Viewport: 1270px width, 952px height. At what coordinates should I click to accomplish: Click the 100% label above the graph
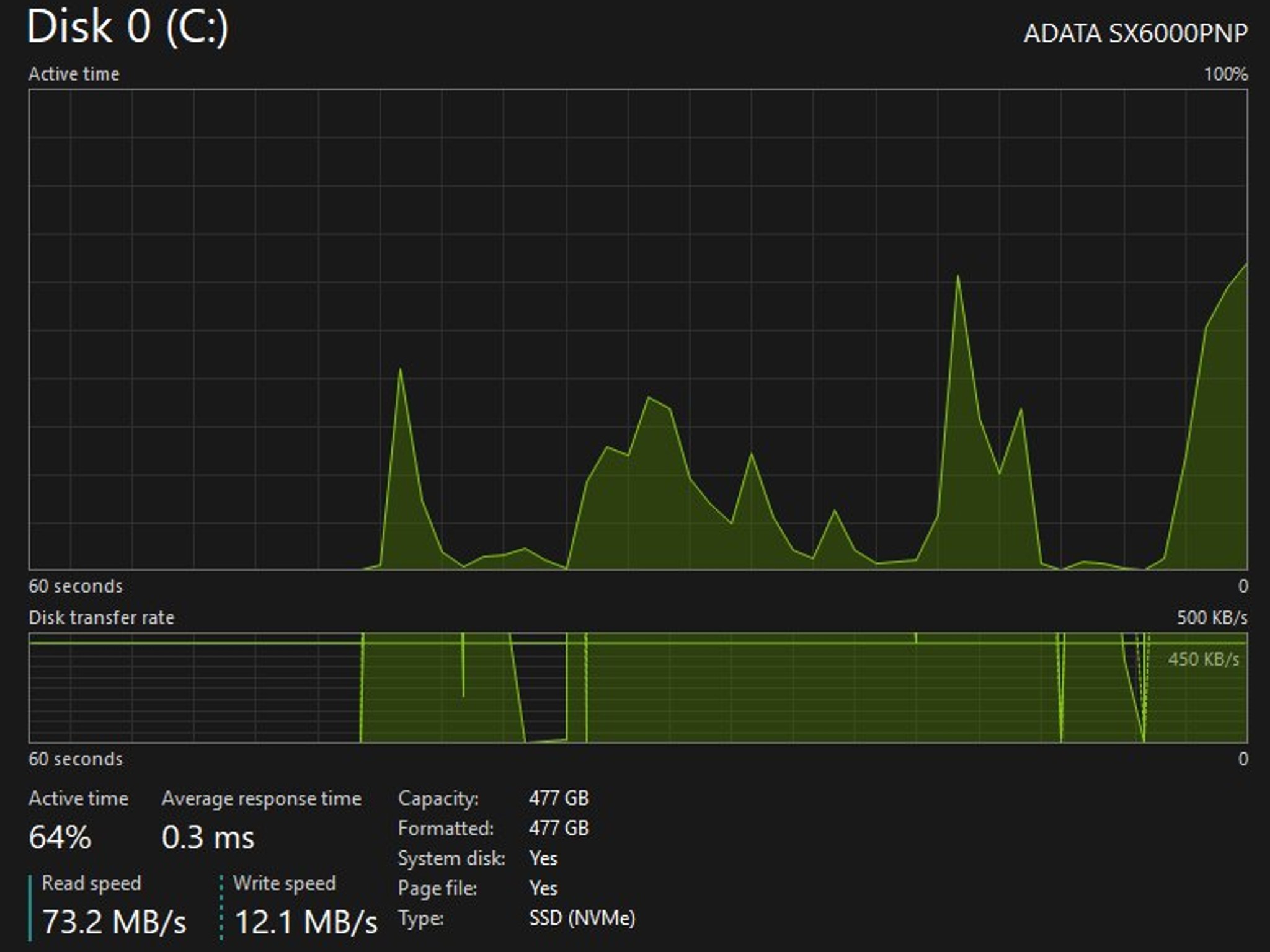point(1226,74)
